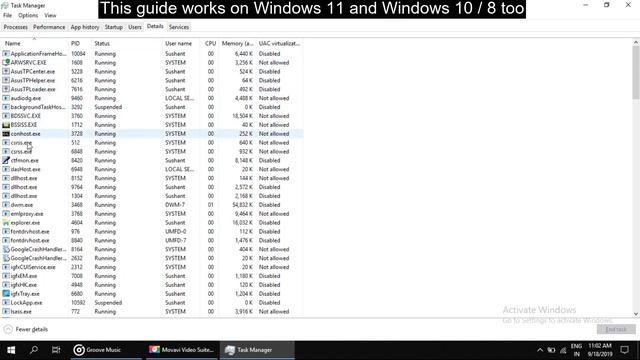Click the DWM-7 user name cell
The width and height of the screenshot is (640, 360).
click(175, 205)
